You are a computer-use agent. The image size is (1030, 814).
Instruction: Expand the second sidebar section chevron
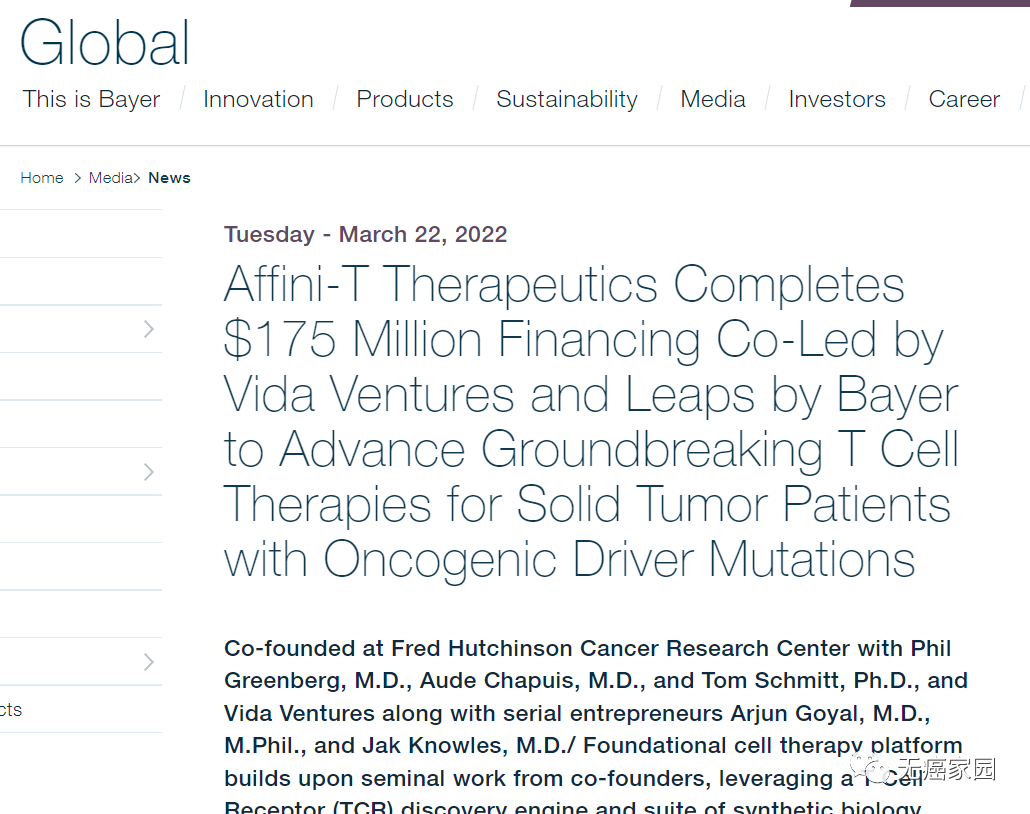coord(148,471)
